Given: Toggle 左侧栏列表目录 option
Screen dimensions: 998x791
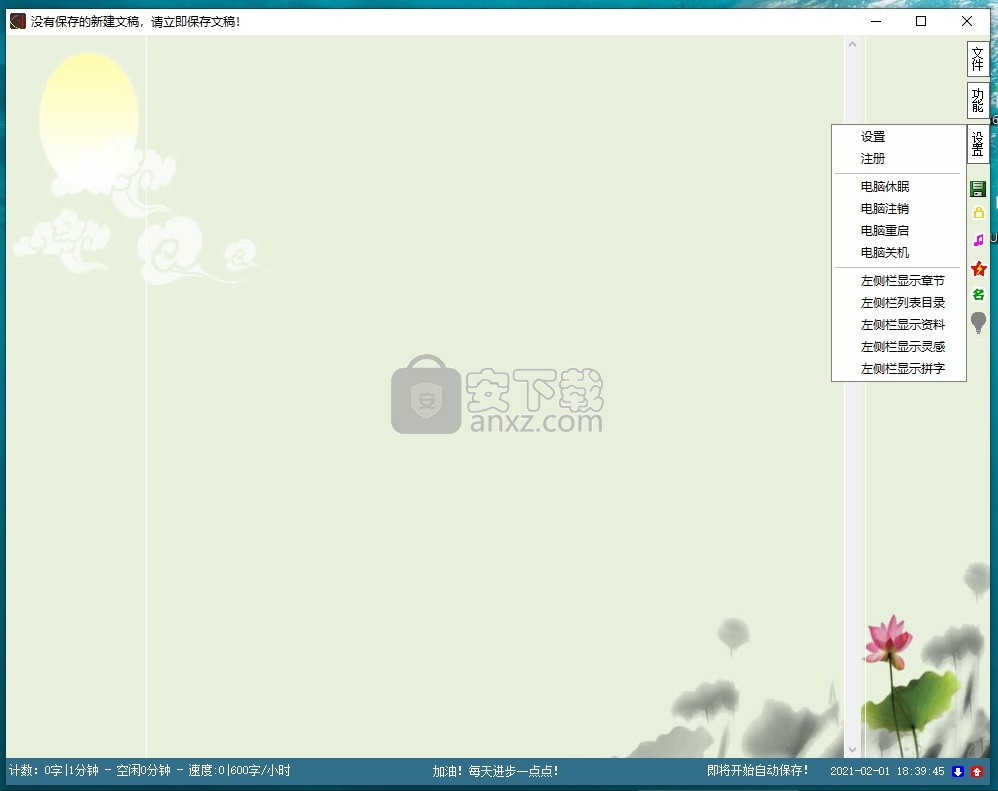Looking at the screenshot, I should coord(902,303).
